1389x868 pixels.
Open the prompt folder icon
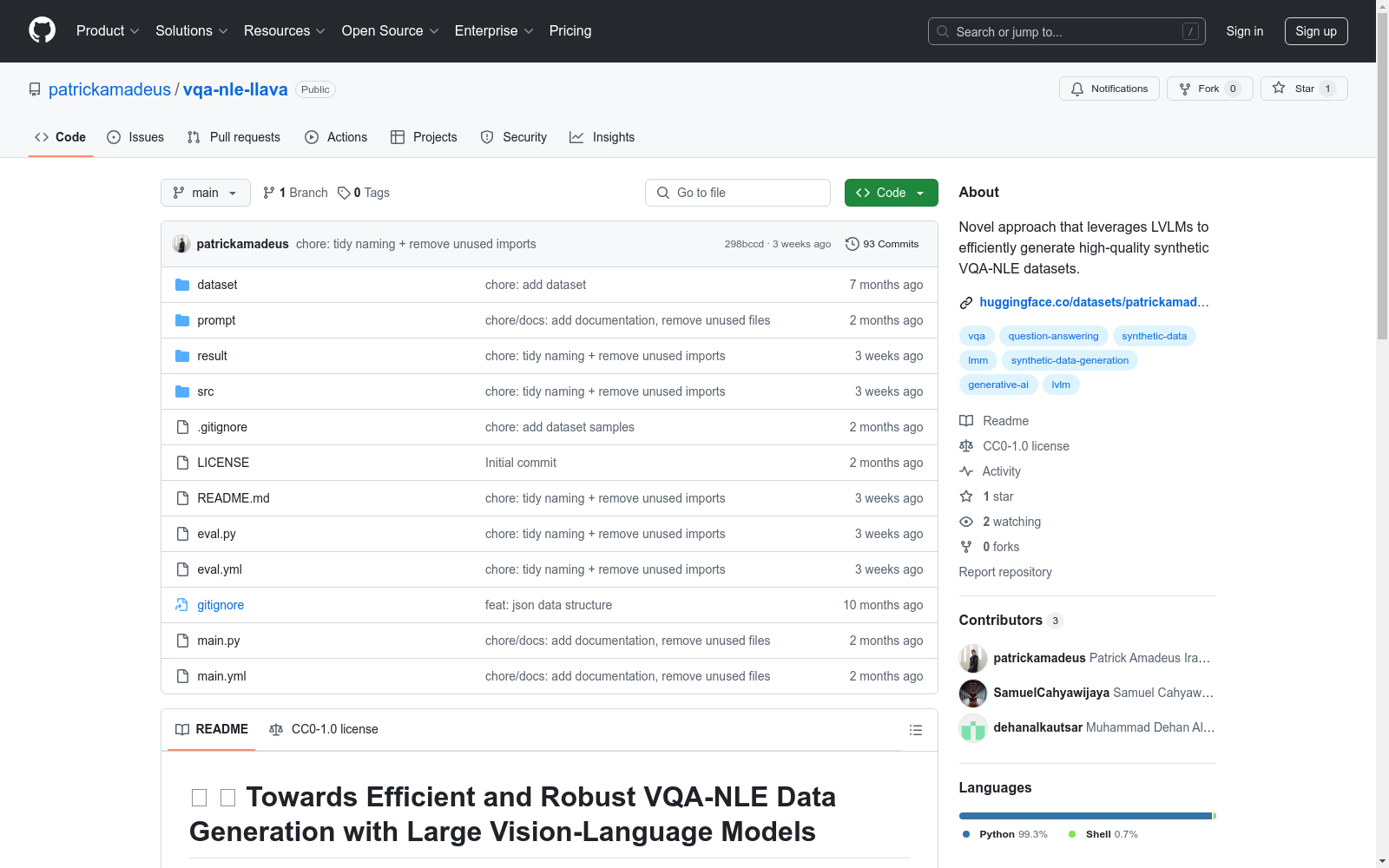[182, 320]
